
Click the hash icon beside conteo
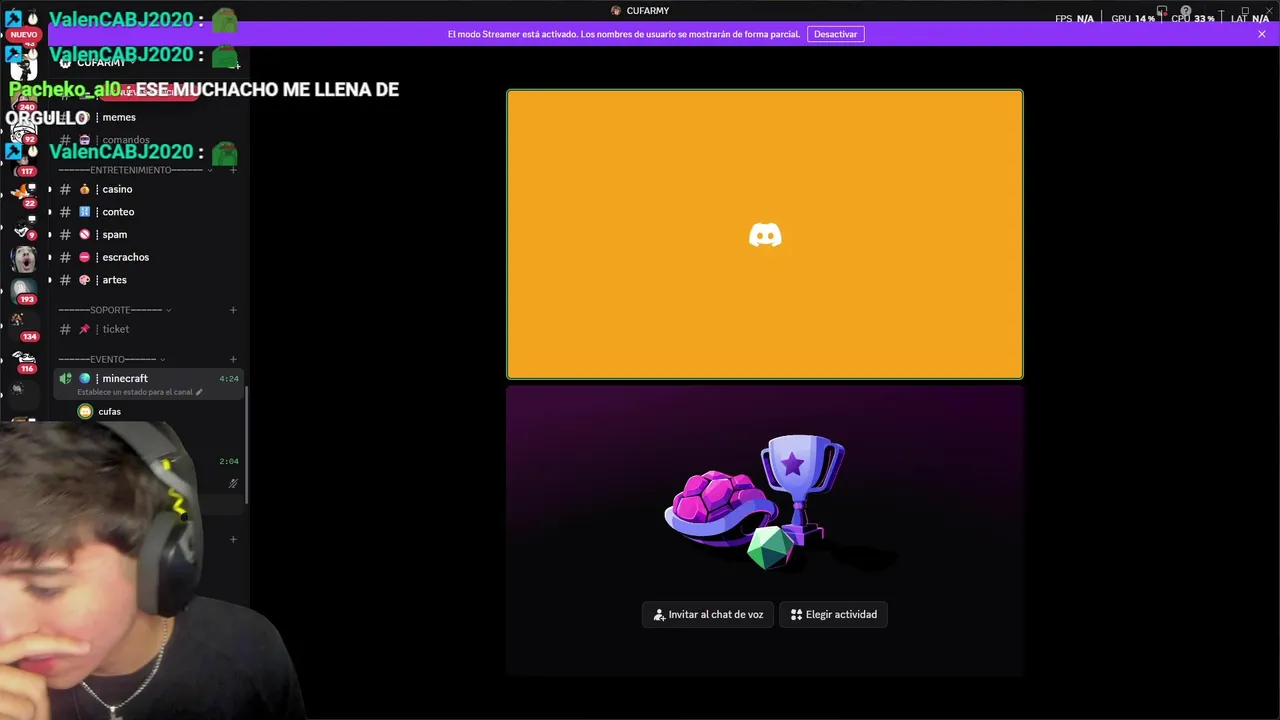[x=65, y=212]
